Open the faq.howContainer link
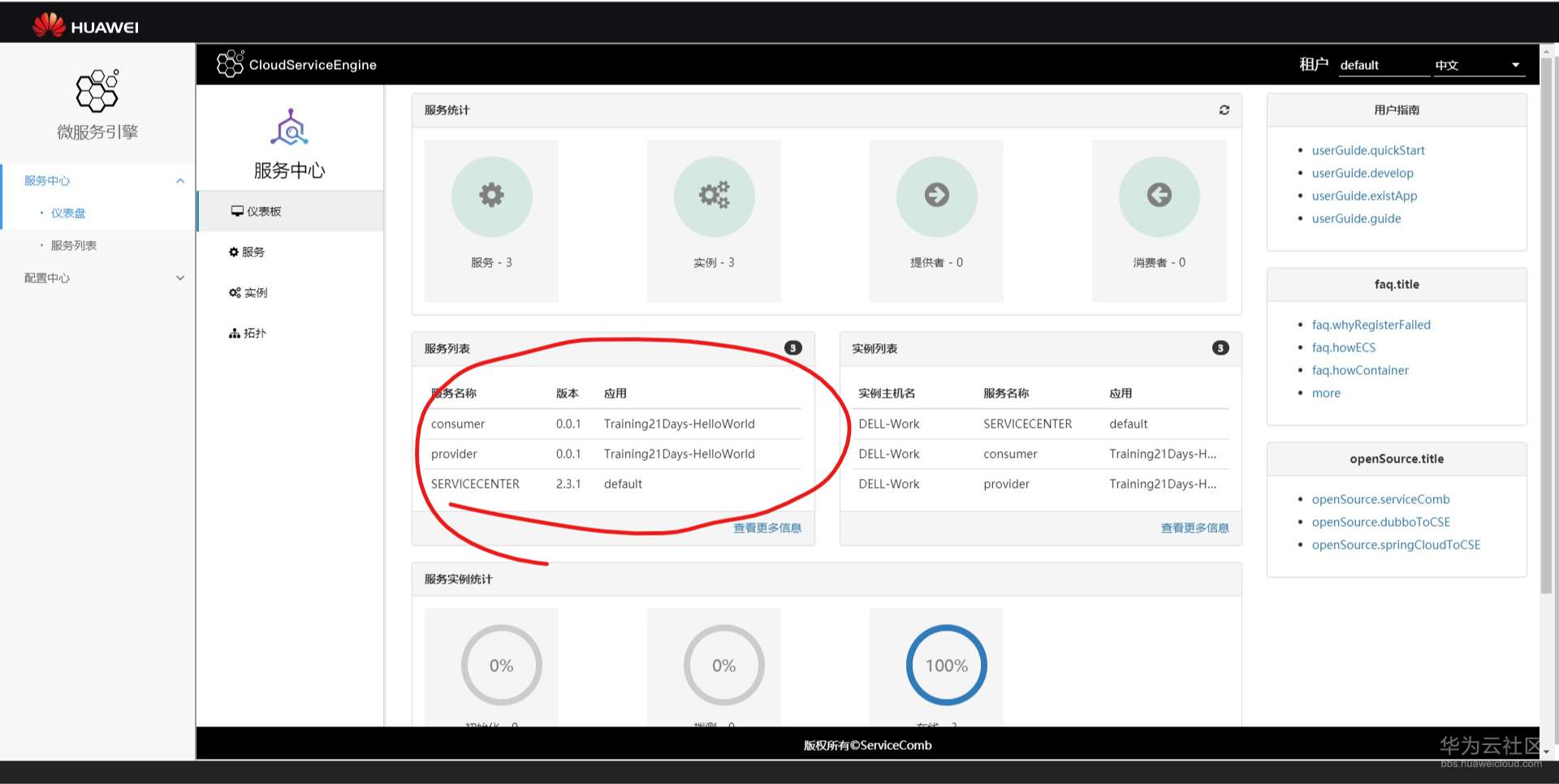1559x784 pixels. point(1360,370)
